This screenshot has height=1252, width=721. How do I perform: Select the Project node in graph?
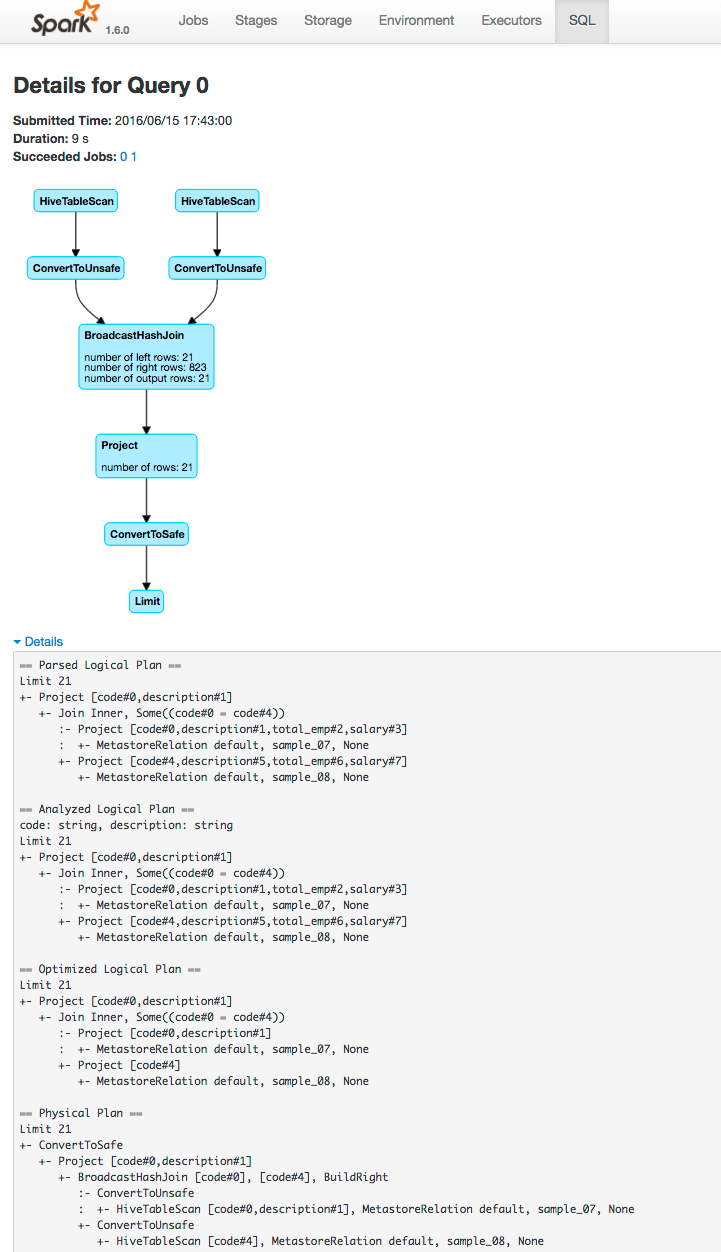(147, 456)
